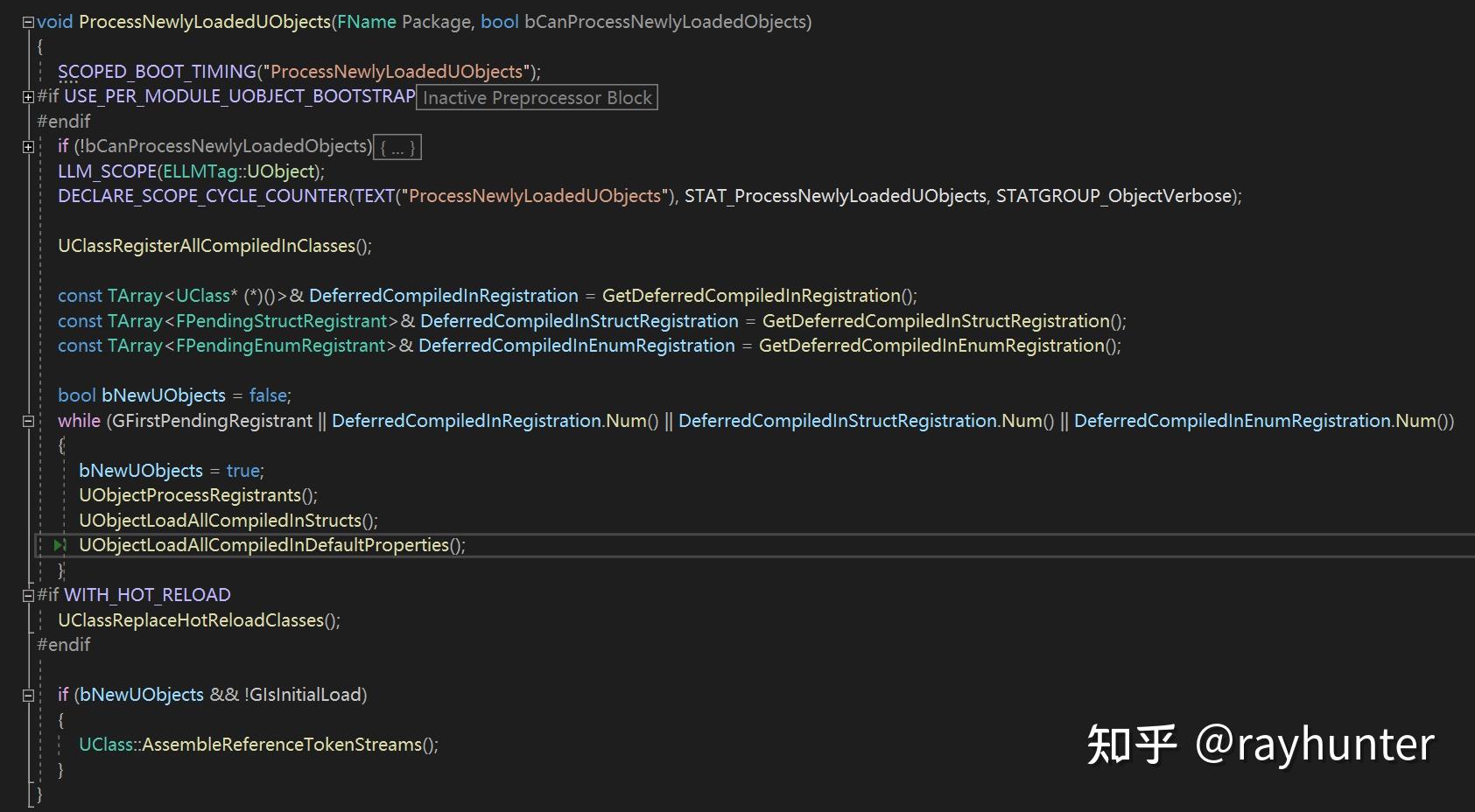Collapse the if (bNewUObjects) block
The image size is (1475, 812).
click(x=26, y=695)
